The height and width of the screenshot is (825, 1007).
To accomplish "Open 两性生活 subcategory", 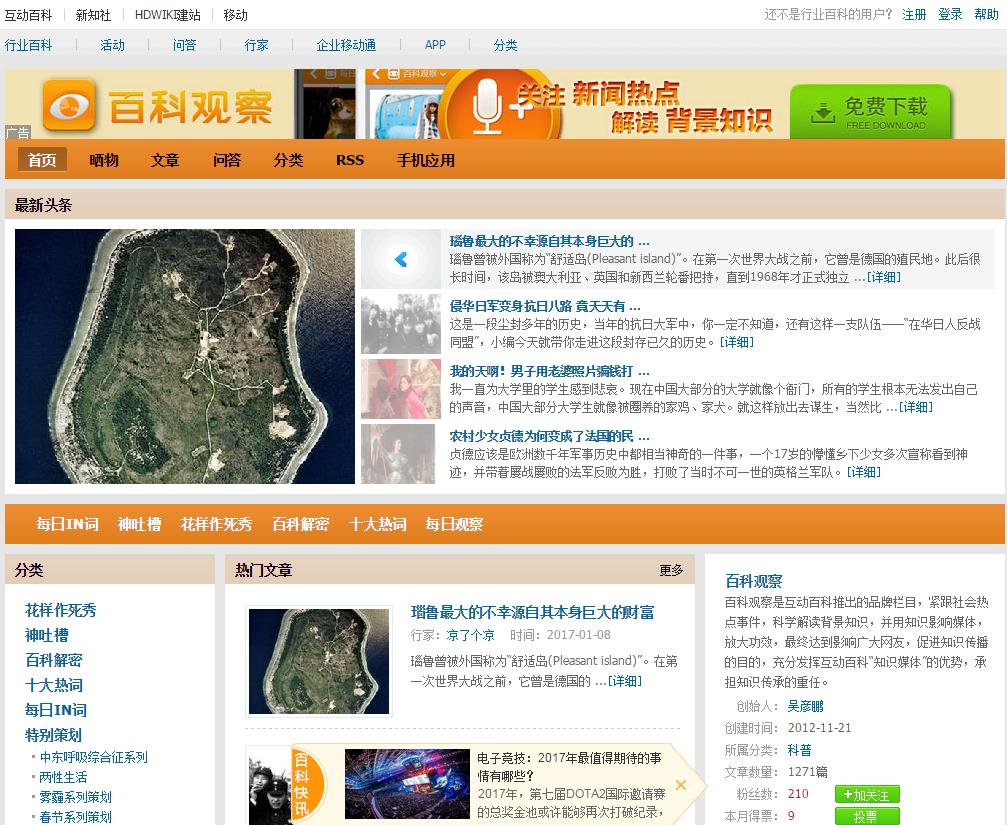I will tap(63, 777).
